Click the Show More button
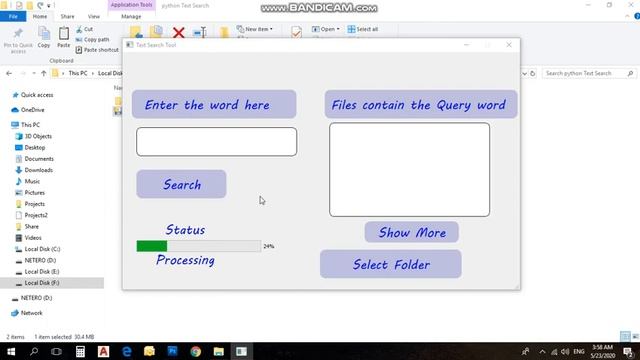The image size is (640, 360). [411, 232]
